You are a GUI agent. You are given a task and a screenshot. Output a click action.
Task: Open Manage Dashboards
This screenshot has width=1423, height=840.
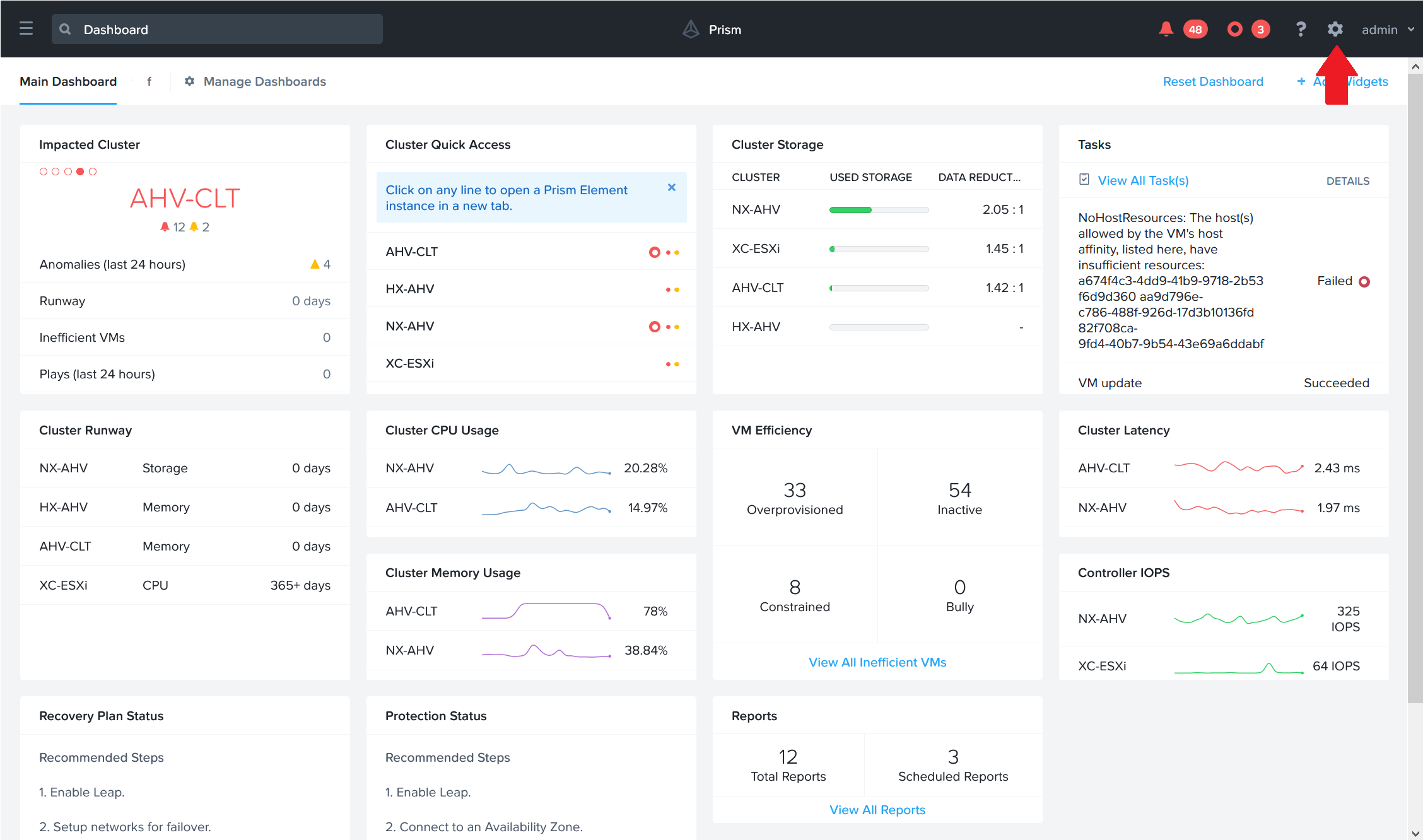[x=264, y=81]
